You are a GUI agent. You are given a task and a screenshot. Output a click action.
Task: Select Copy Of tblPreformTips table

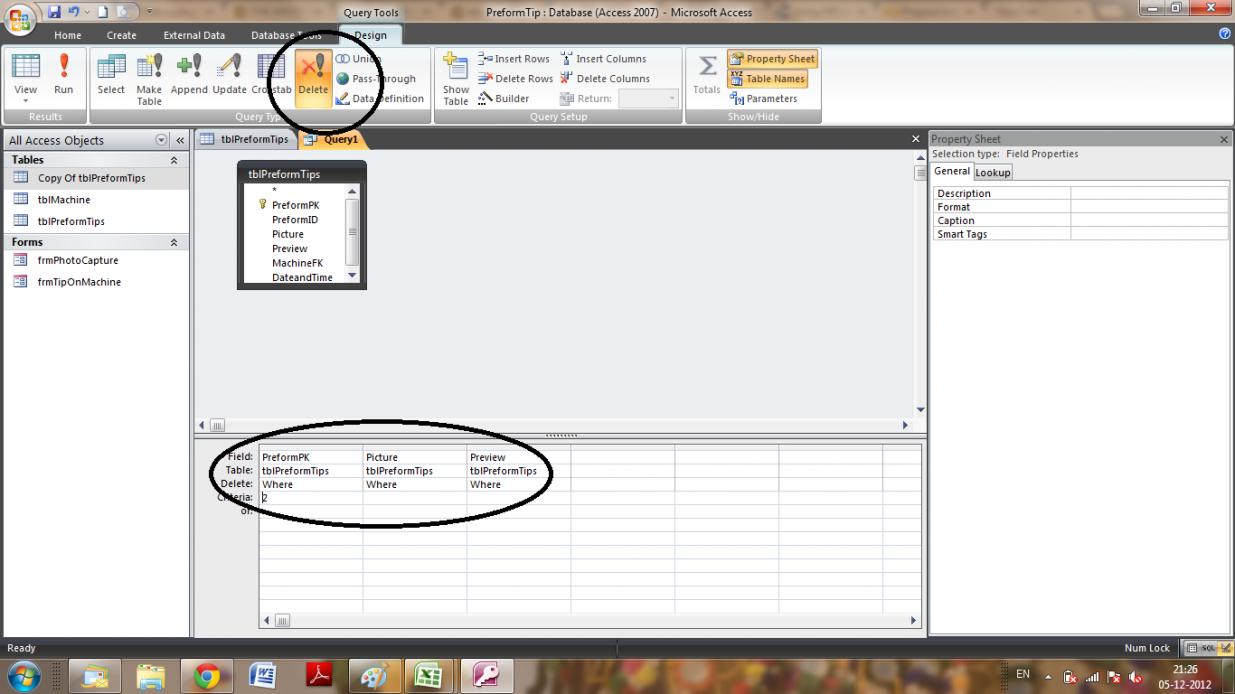coord(96,178)
